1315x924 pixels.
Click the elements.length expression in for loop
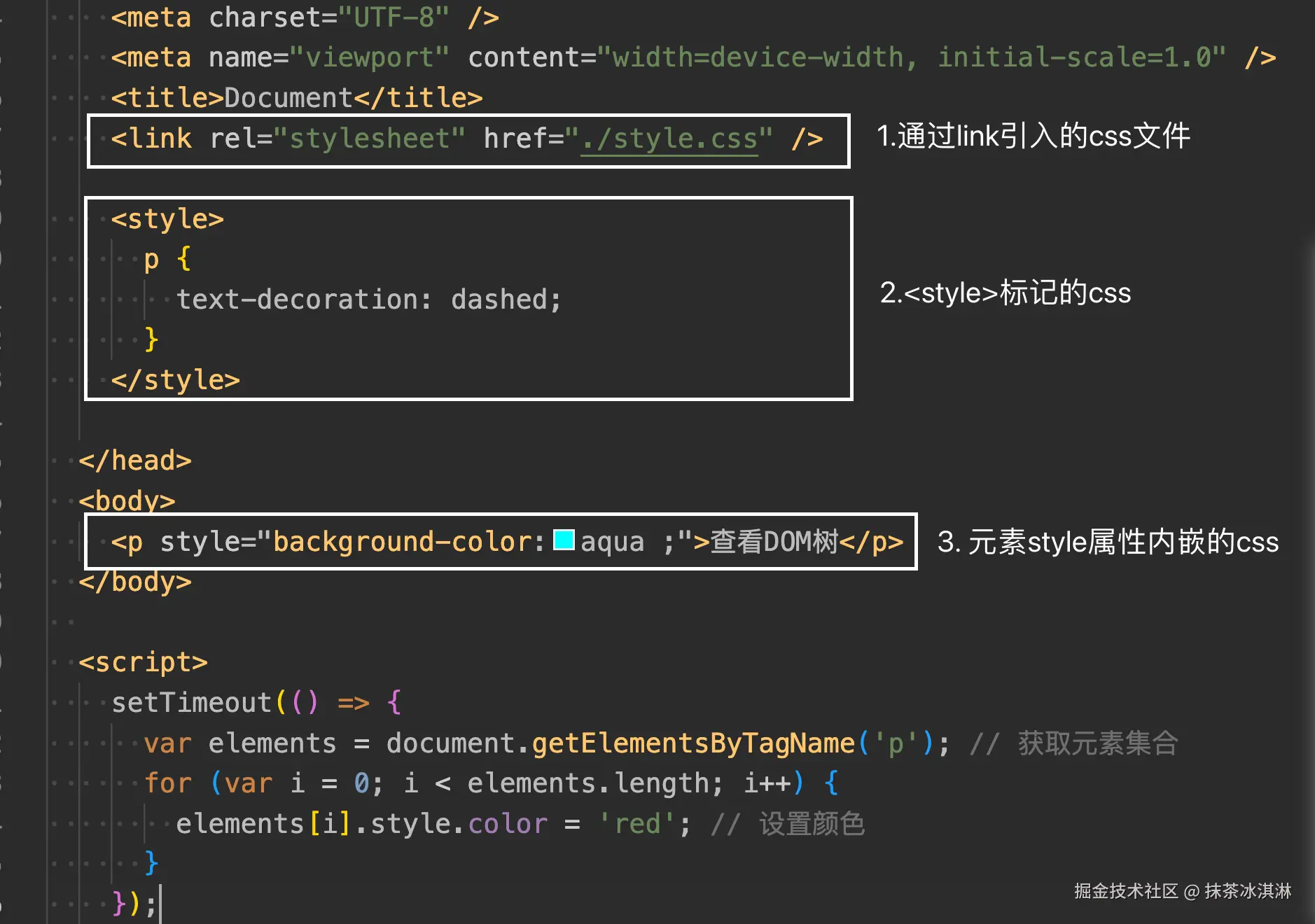coord(587,783)
